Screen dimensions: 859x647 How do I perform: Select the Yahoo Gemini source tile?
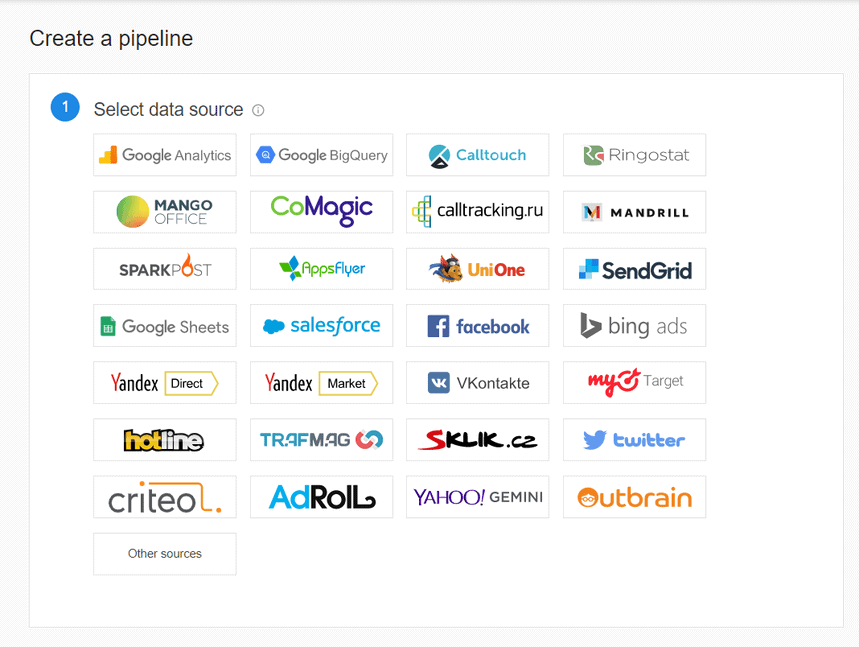pyautogui.click(x=477, y=497)
